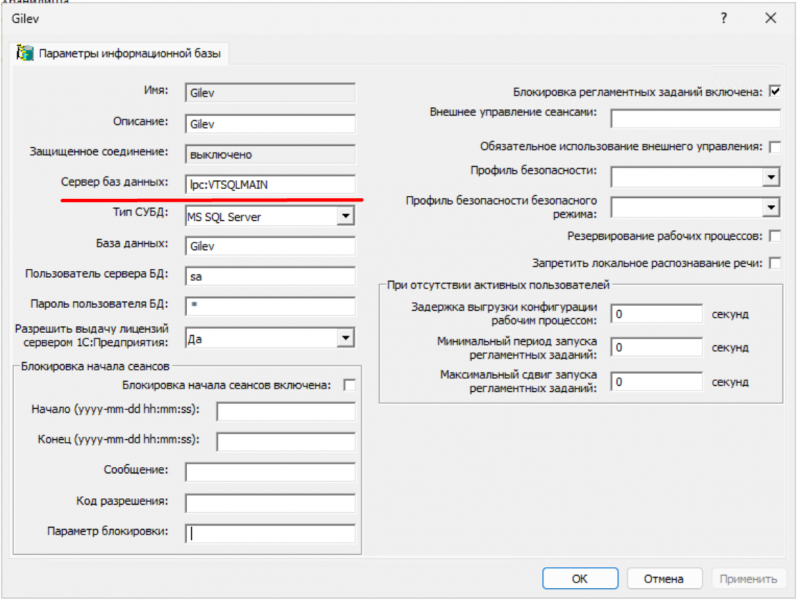Click the Имя field with Gilev
The height and width of the screenshot is (604, 800).
pyautogui.click(x=270, y=93)
